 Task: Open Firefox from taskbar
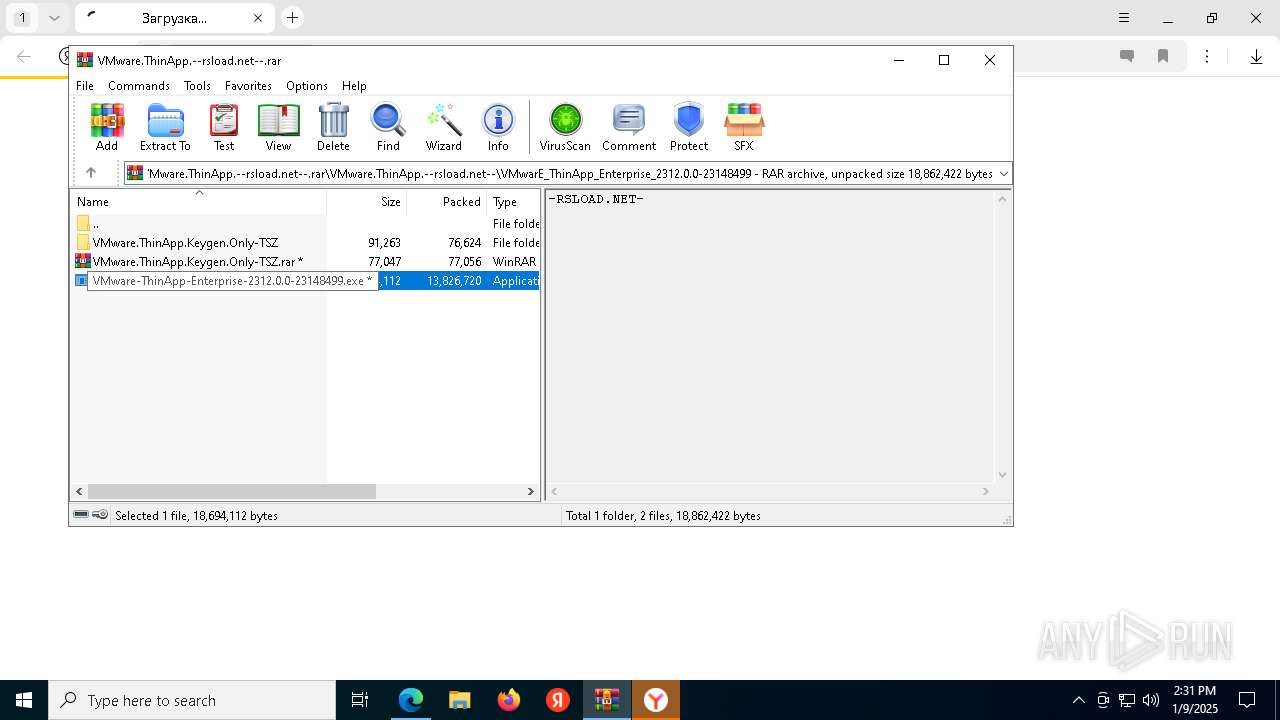509,700
